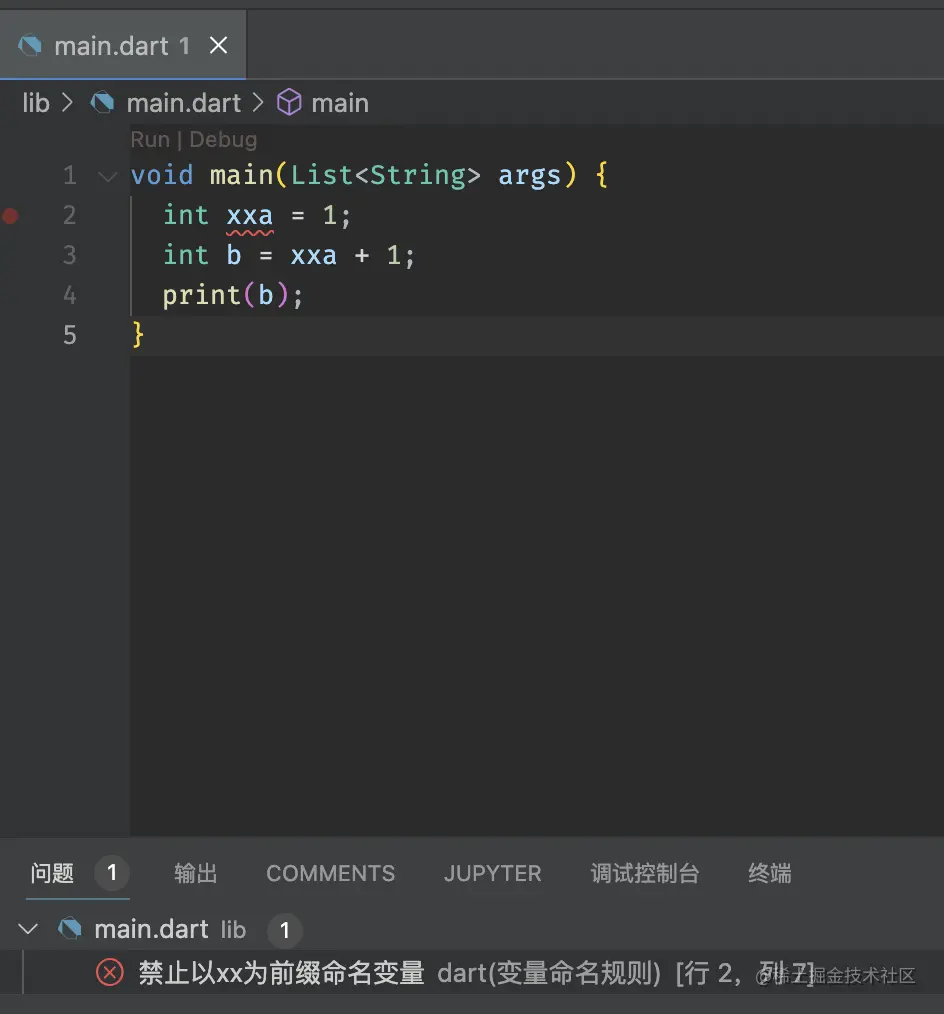The image size is (944, 1014).
Task: Click the problems count badge 1
Action: click(112, 873)
